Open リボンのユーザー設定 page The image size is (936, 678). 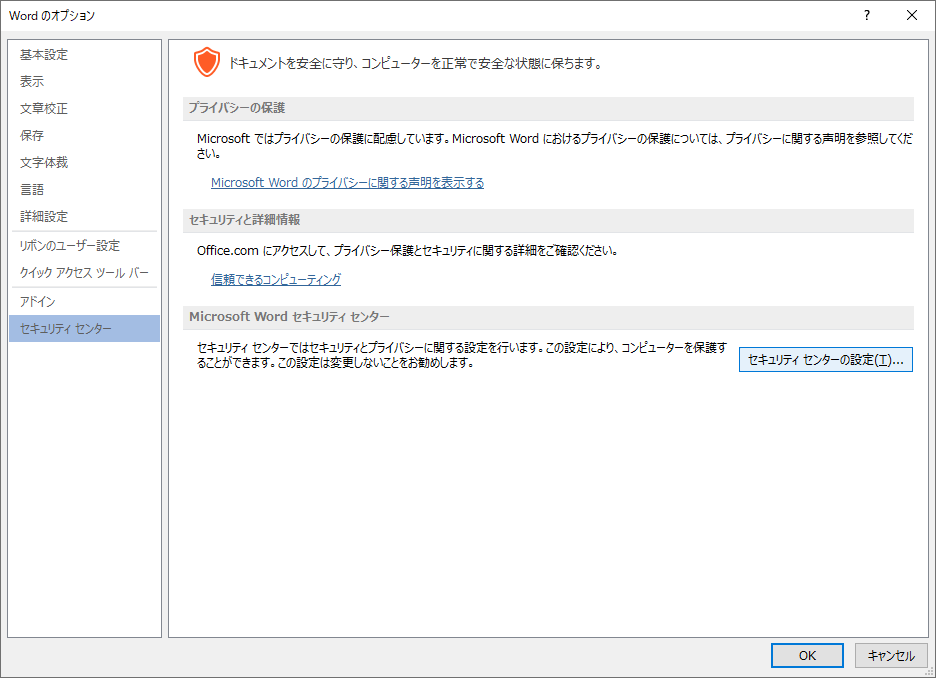[x=69, y=246]
